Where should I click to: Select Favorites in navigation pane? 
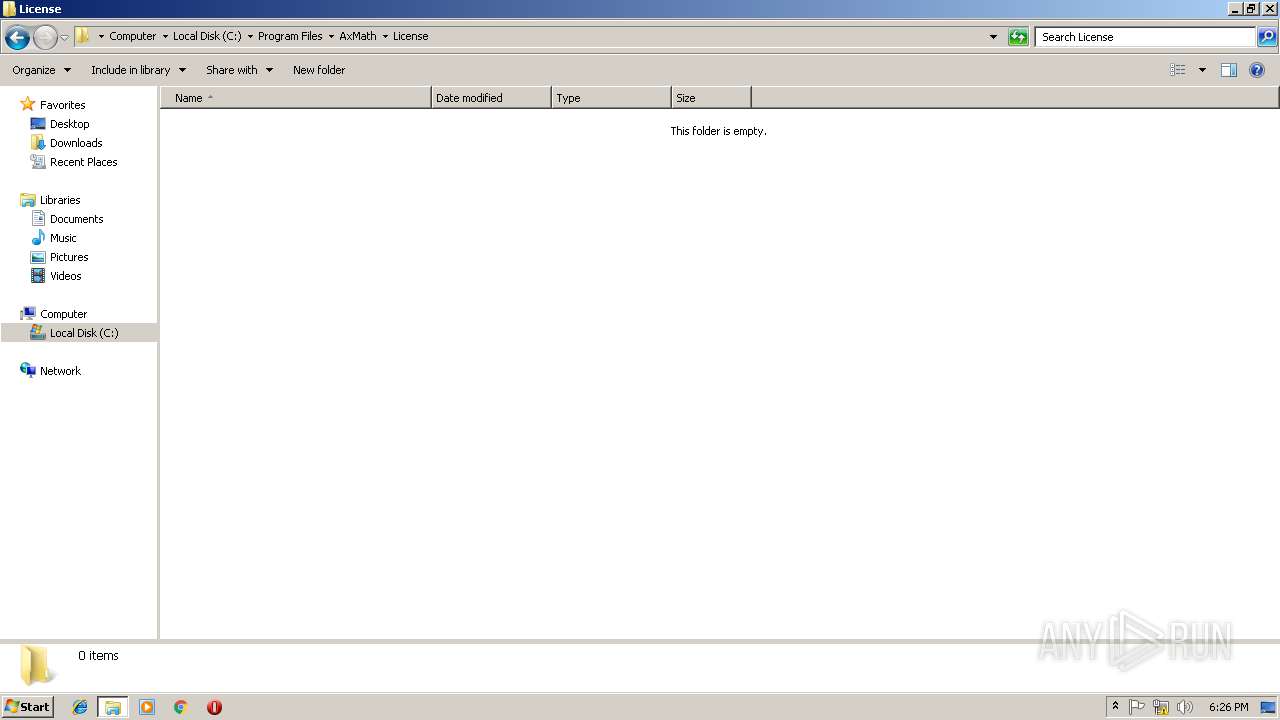[62, 105]
